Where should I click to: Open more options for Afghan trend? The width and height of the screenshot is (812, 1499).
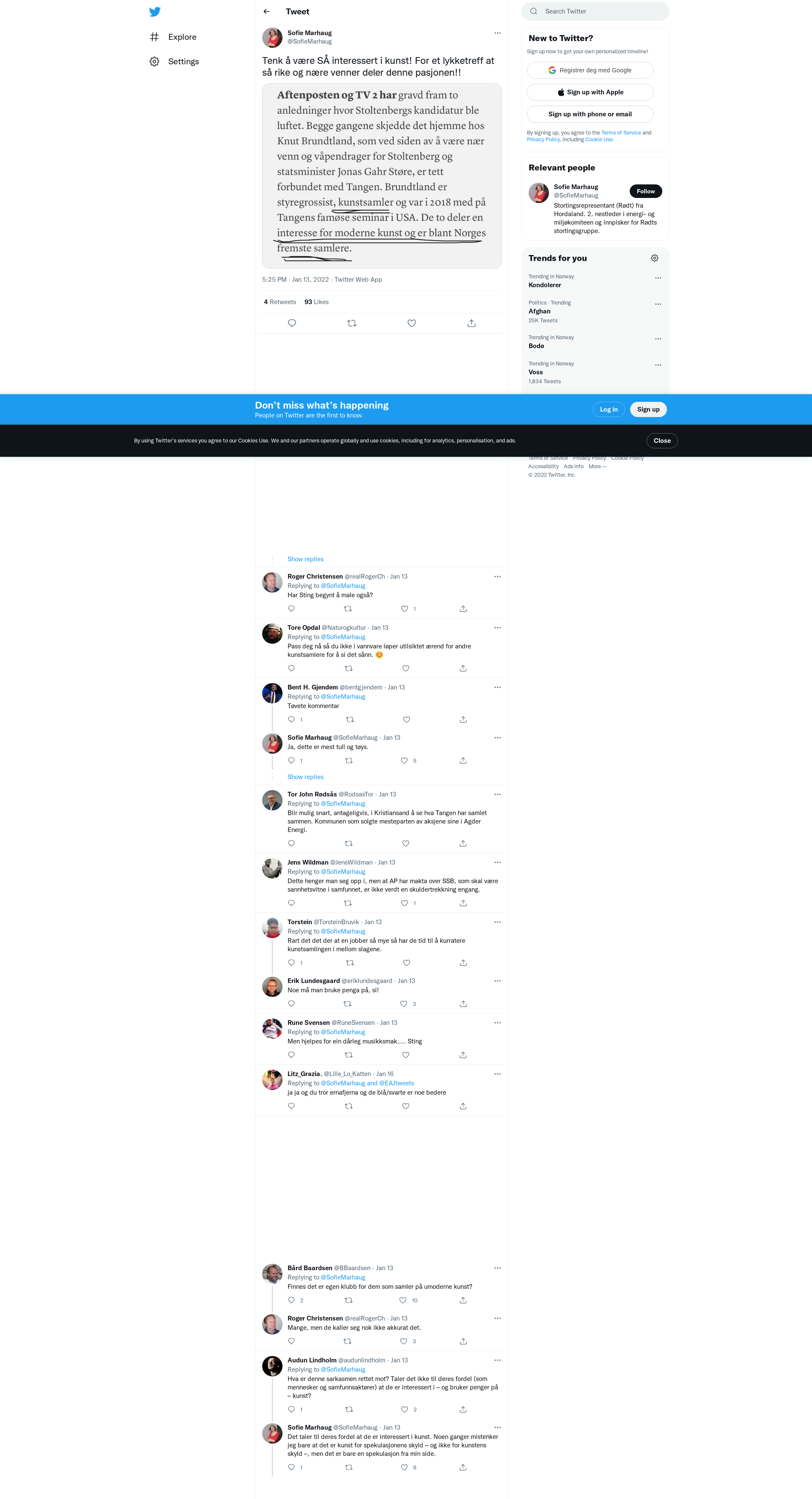point(658,305)
